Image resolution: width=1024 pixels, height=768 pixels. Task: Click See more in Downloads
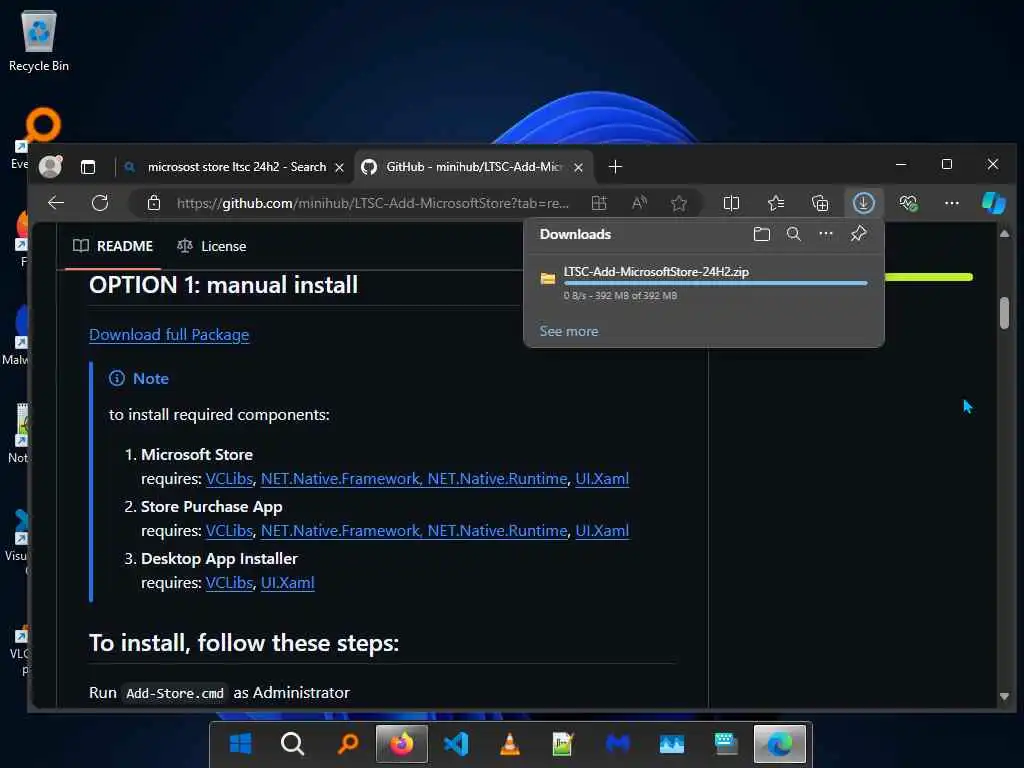[x=568, y=331]
